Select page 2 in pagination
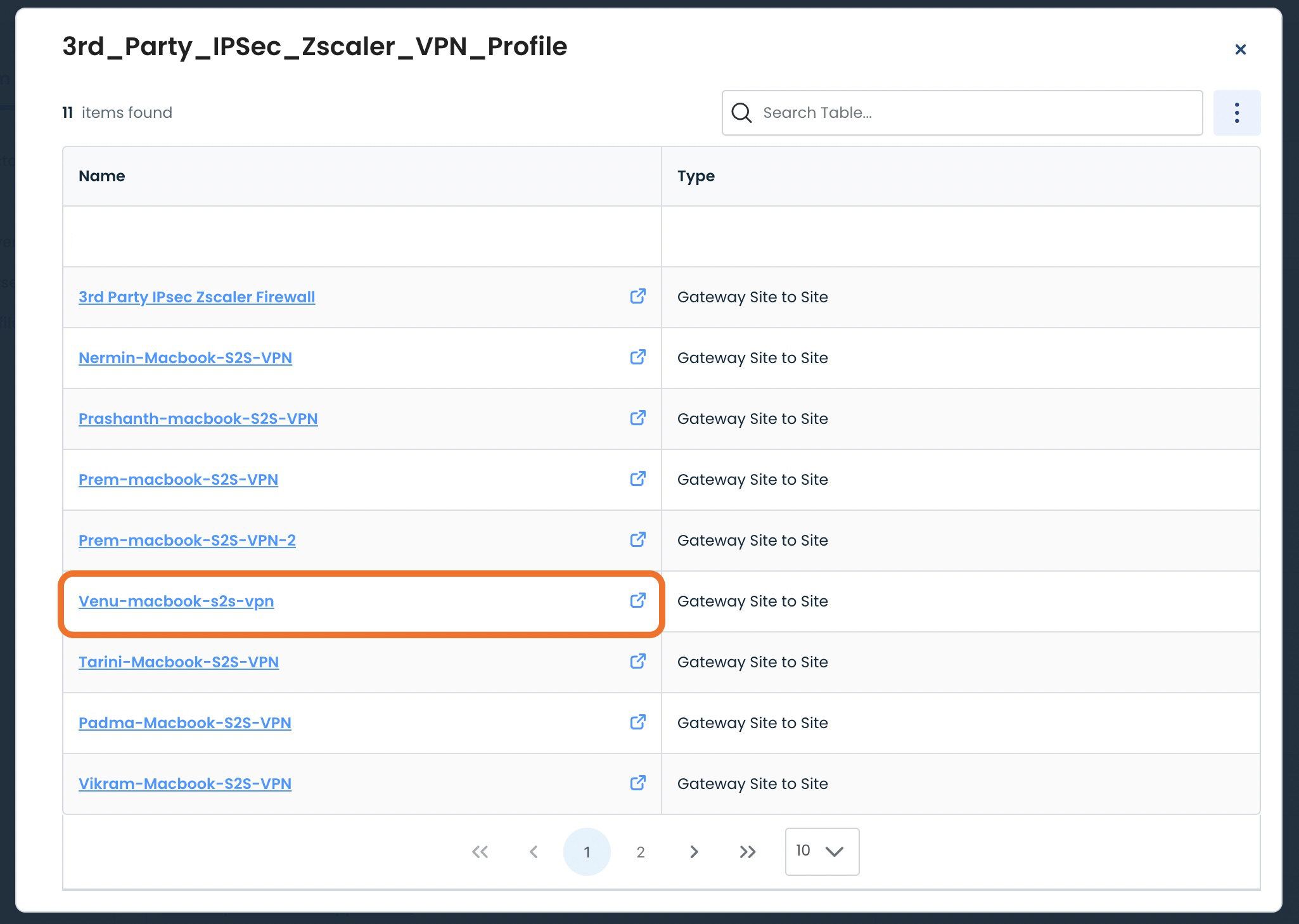The height and width of the screenshot is (924, 1299). pyautogui.click(x=641, y=852)
